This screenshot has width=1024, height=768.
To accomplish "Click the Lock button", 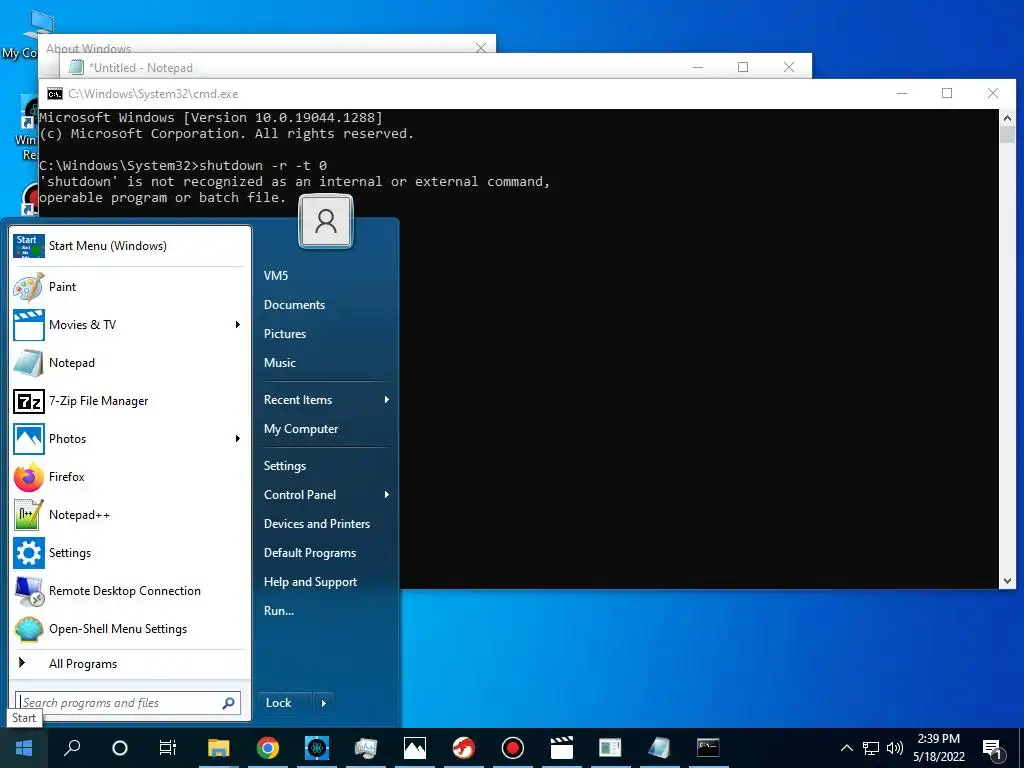I will (285, 703).
